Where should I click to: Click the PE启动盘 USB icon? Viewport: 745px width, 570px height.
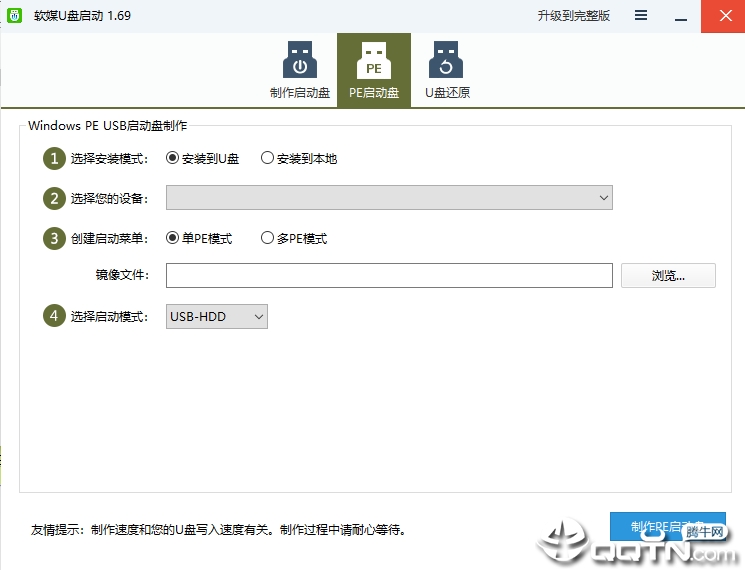click(x=373, y=60)
